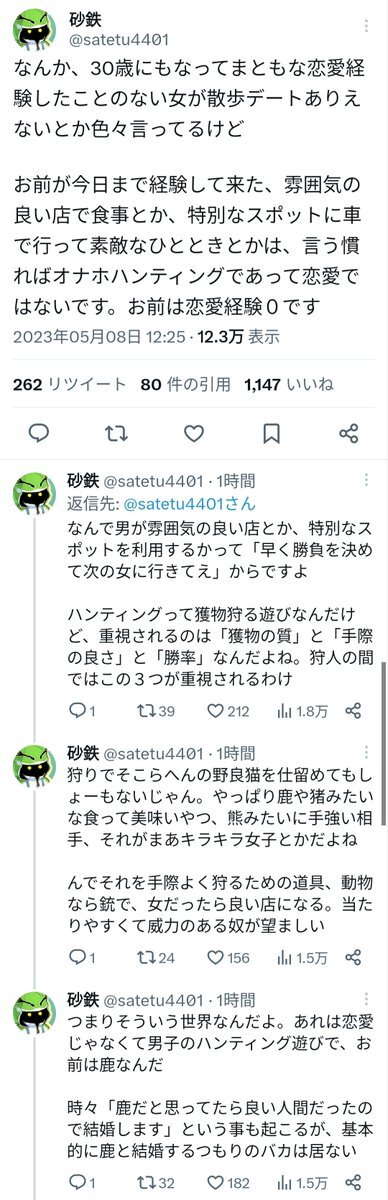Tap the avatar of the last reply
This screenshot has height=1200, width=388.
point(34,1016)
